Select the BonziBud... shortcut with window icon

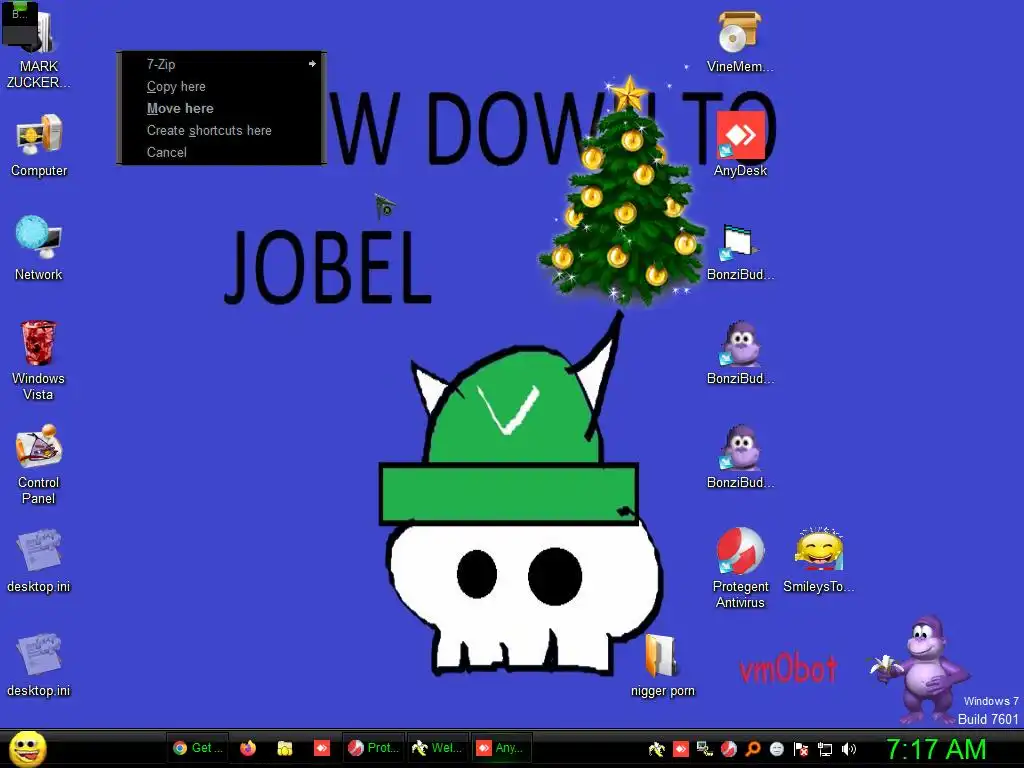pyautogui.click(x=740, y=251)
